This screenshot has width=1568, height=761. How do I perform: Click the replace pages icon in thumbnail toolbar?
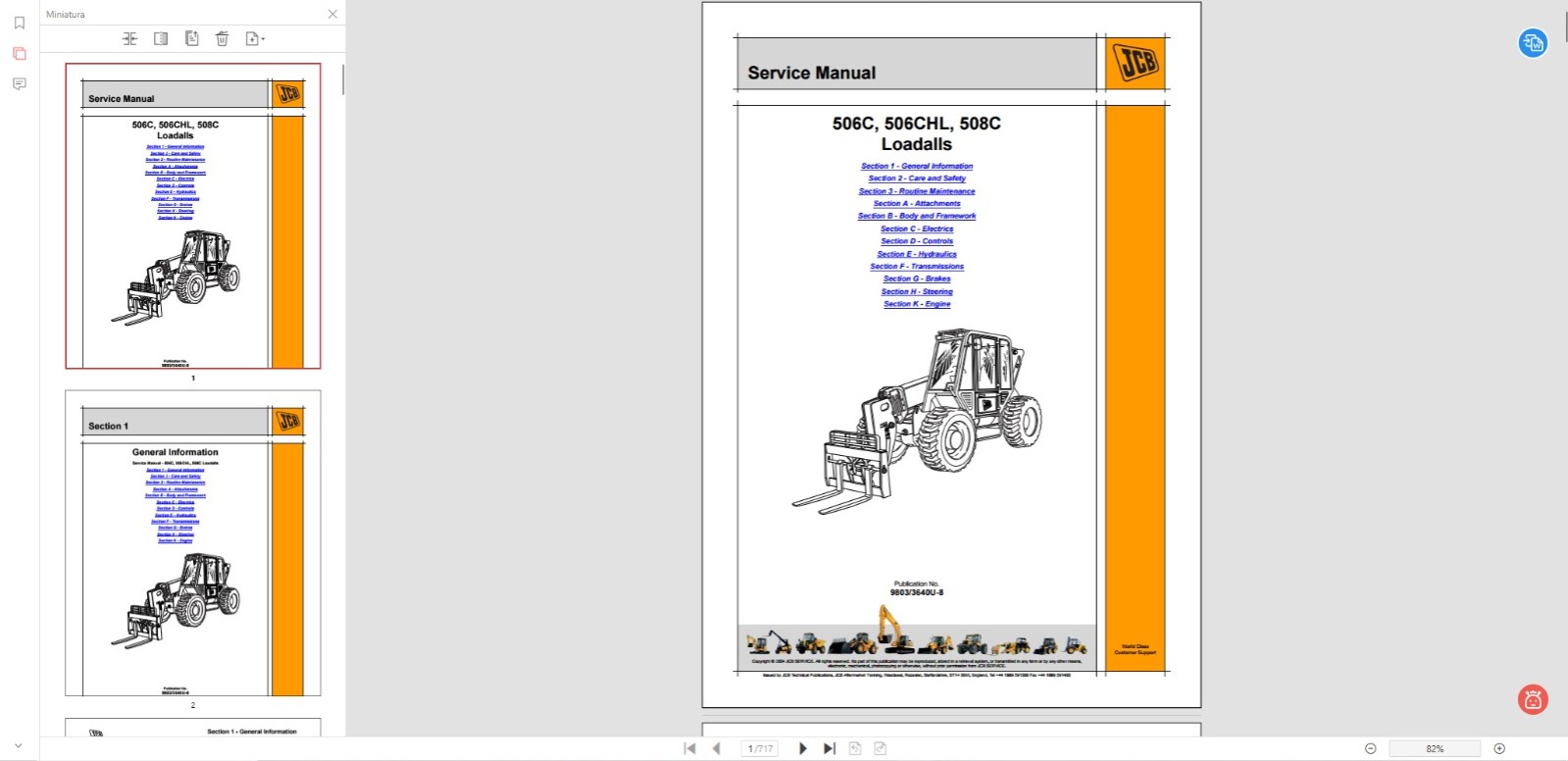(161, 38)
